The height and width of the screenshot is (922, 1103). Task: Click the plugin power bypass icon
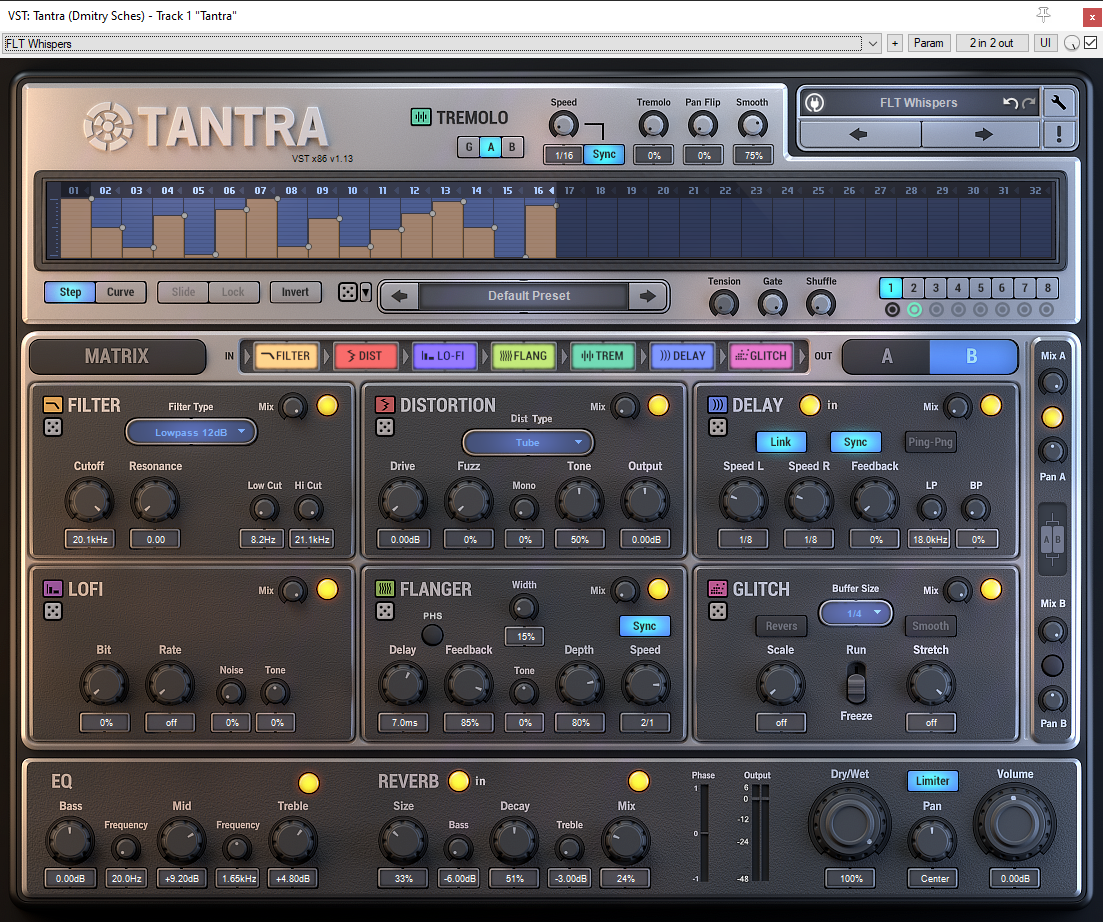815,103
